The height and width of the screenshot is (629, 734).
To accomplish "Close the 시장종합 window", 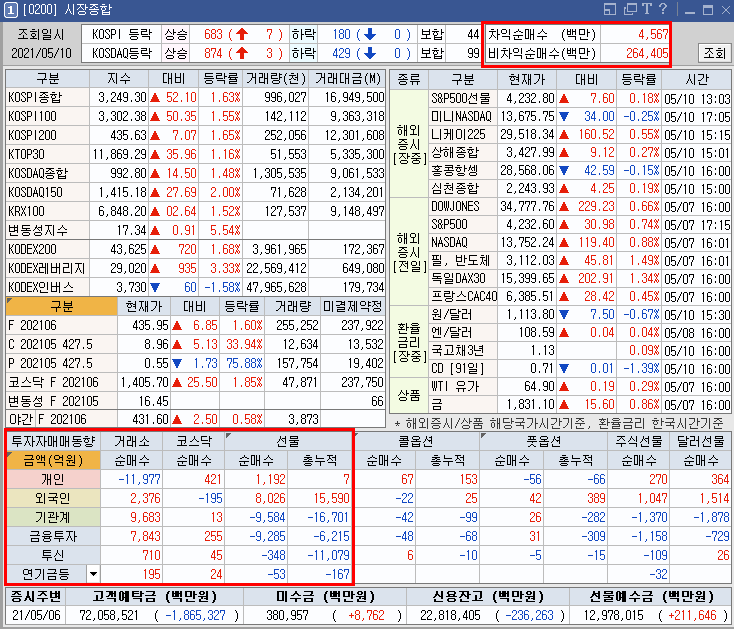I will pyautogui.click(x=726, y=10).
